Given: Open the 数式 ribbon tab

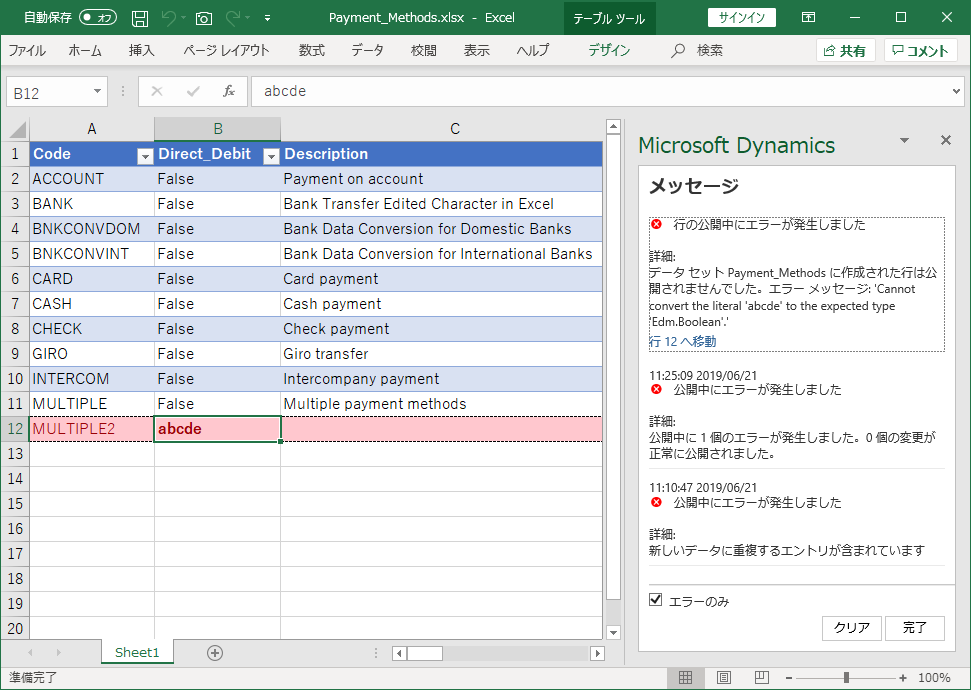Looking at the screenshot, I should click(x=311, y=50).
